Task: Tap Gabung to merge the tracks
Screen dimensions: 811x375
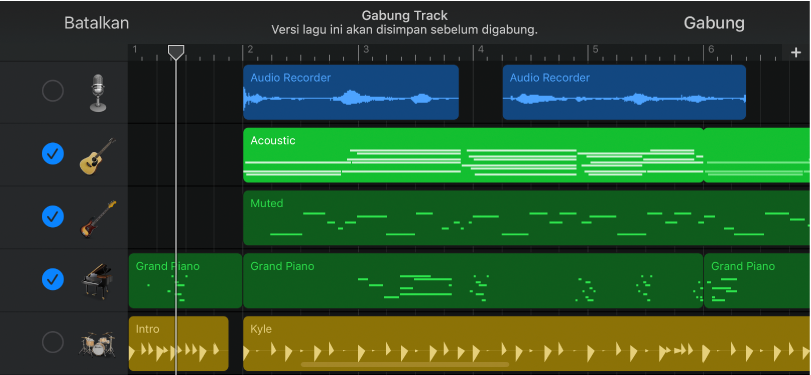Action: (x=714, y=23)
